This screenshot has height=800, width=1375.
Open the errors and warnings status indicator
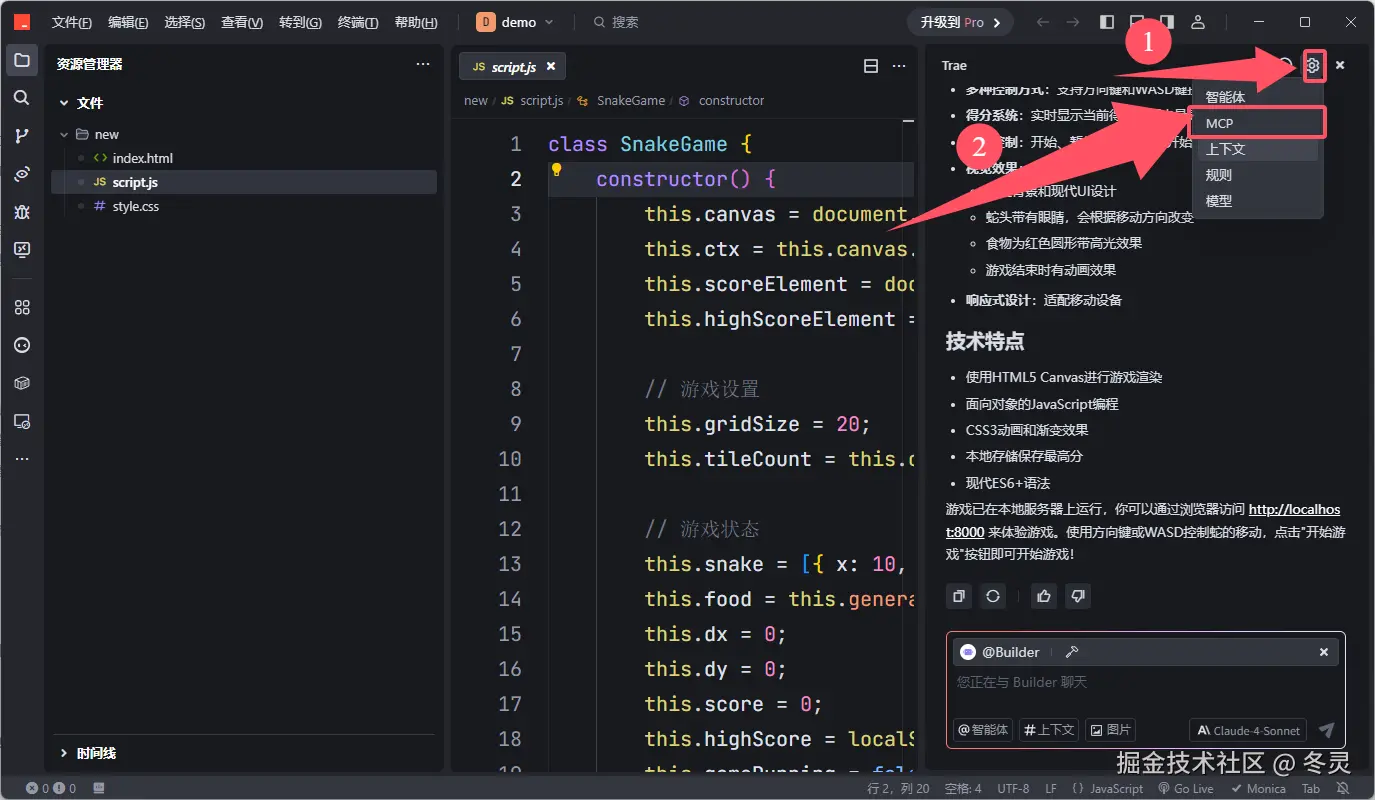tap(50, 788)
